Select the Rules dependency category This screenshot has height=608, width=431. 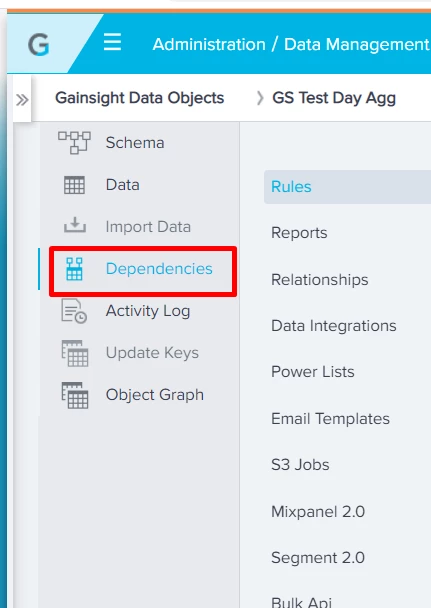[x=348, y=187]
